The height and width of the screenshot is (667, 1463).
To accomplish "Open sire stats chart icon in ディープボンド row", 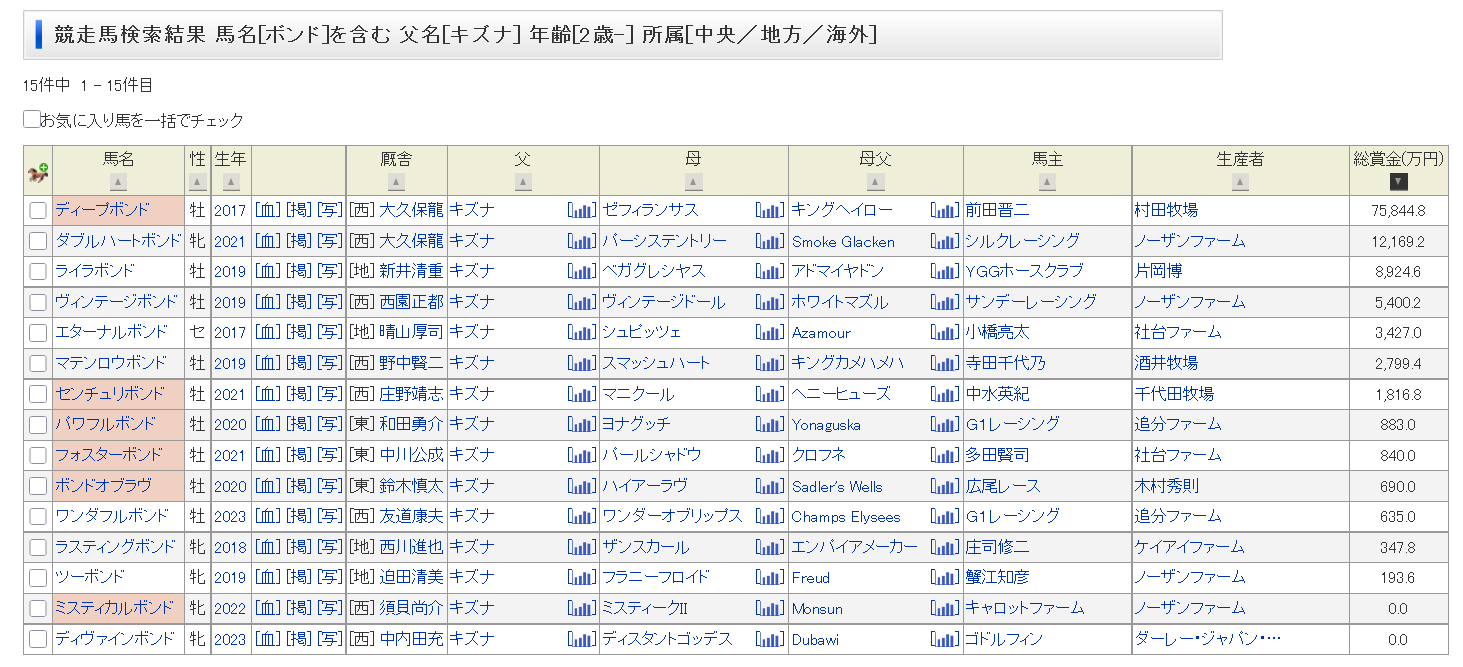I will coord(581,210).
